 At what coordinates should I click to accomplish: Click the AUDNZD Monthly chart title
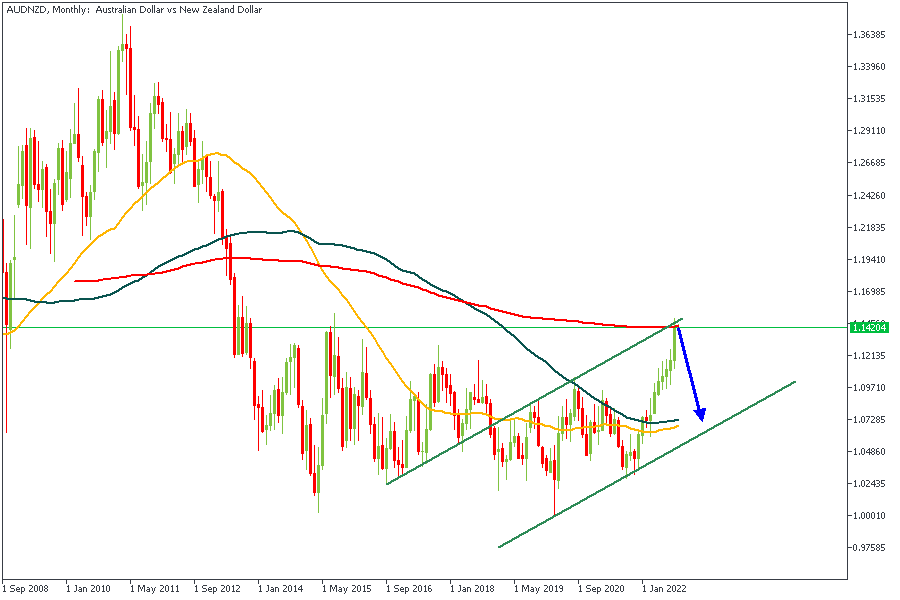click(128, 10)
